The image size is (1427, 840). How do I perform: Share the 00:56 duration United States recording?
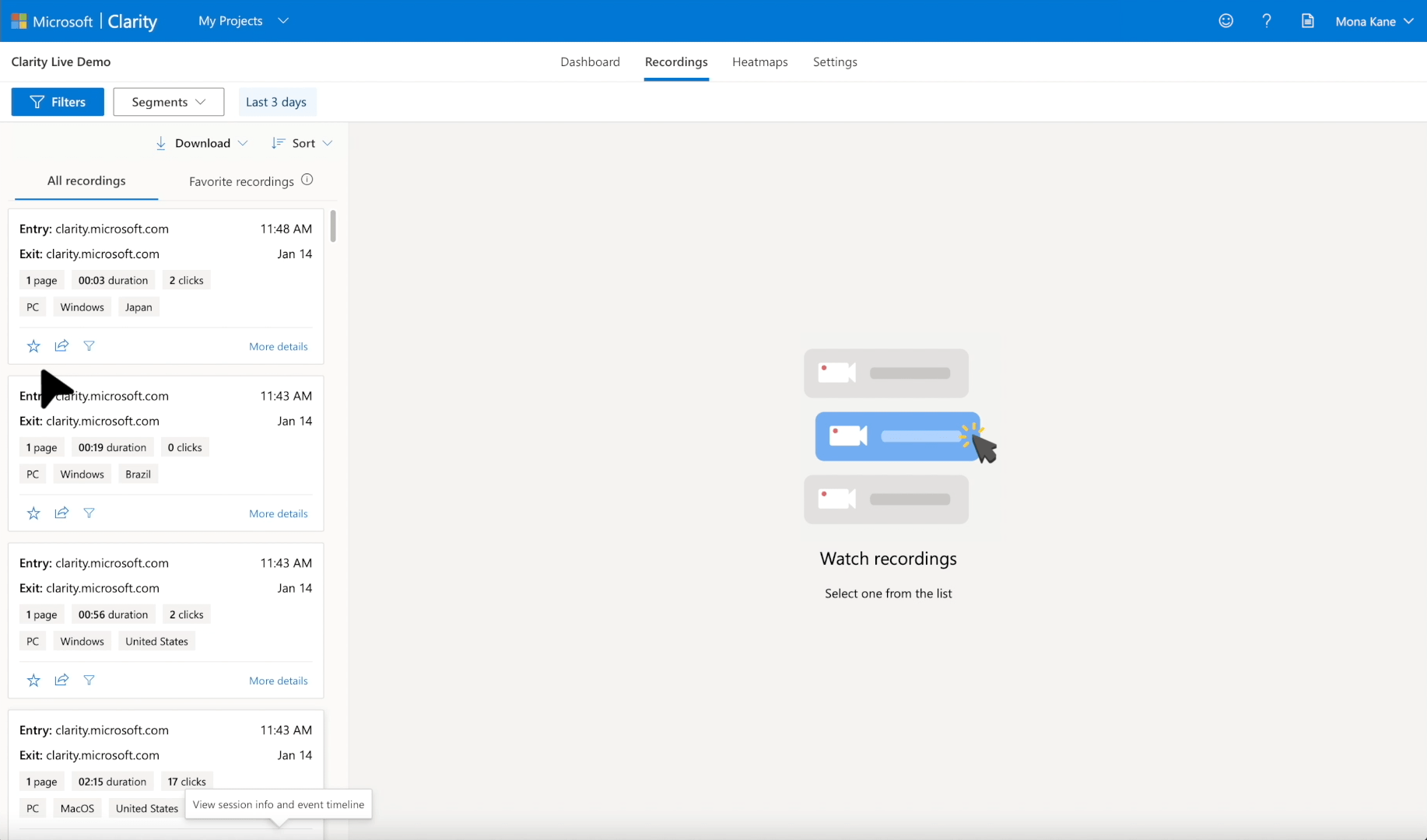[61, 681]
